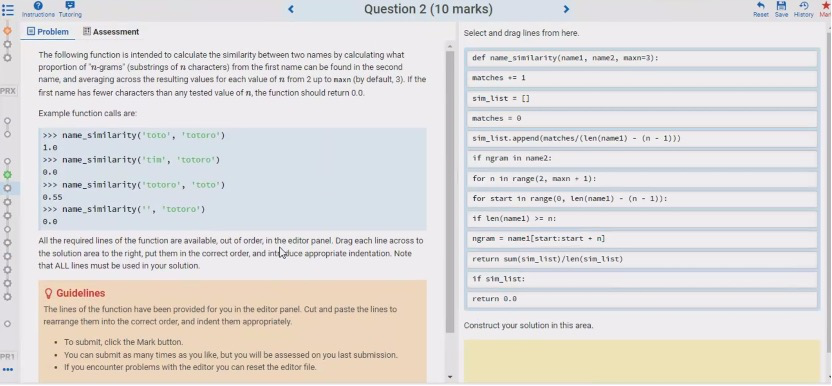Select the 'return 0.0' code line

[x=642, y=299]
